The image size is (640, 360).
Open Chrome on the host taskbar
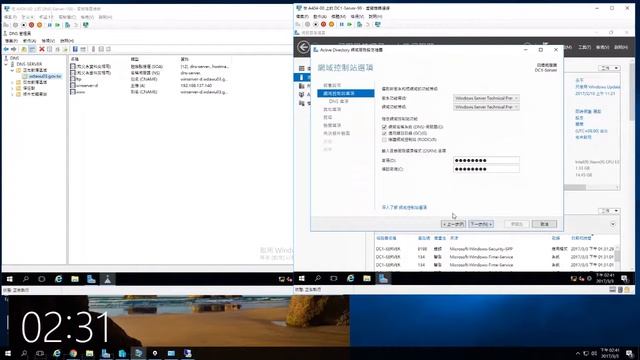click(x=73, y=353)
